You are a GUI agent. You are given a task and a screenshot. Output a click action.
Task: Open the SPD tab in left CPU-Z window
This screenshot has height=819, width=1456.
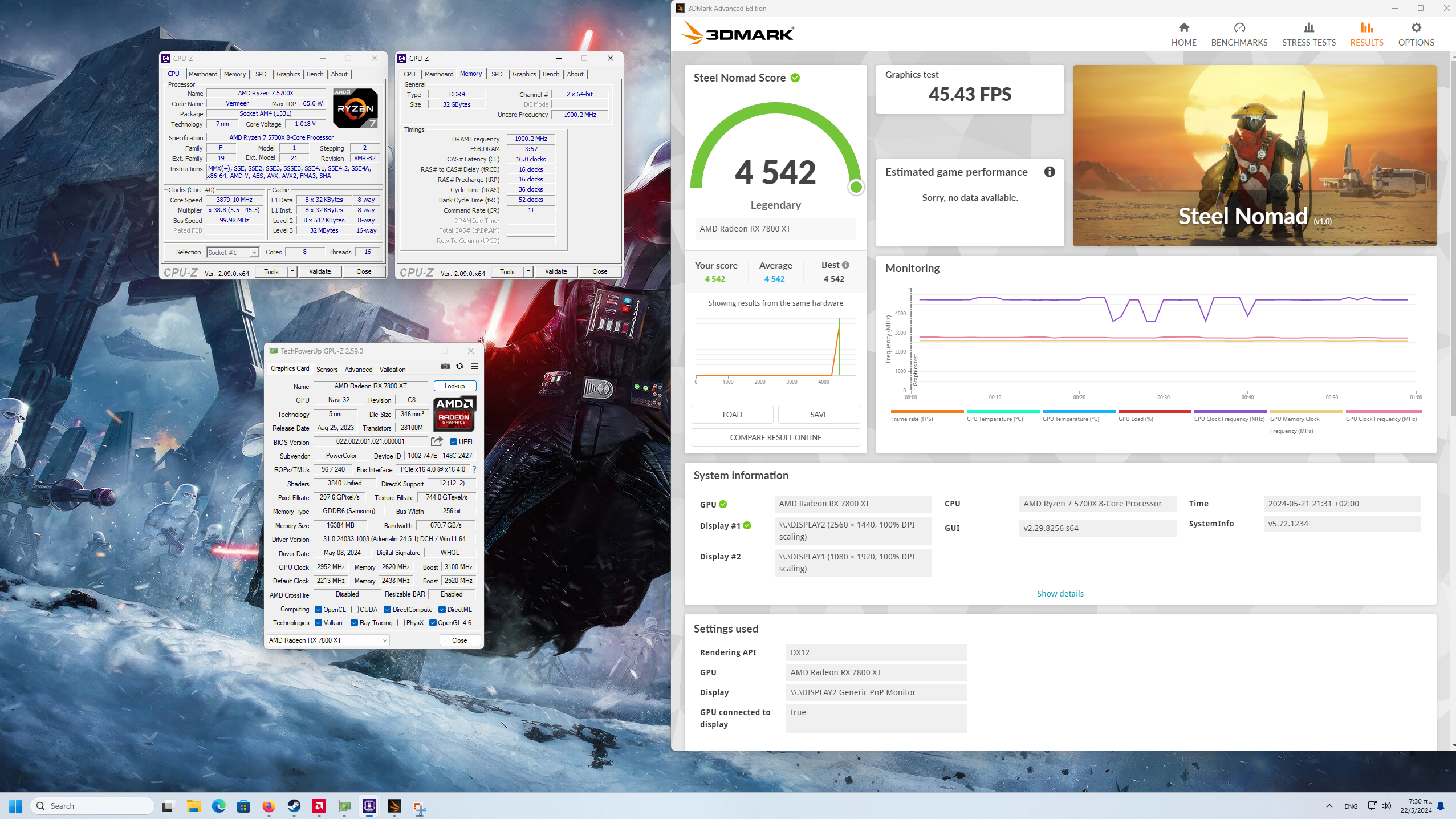pyautogui.click(x=261, y=74)
